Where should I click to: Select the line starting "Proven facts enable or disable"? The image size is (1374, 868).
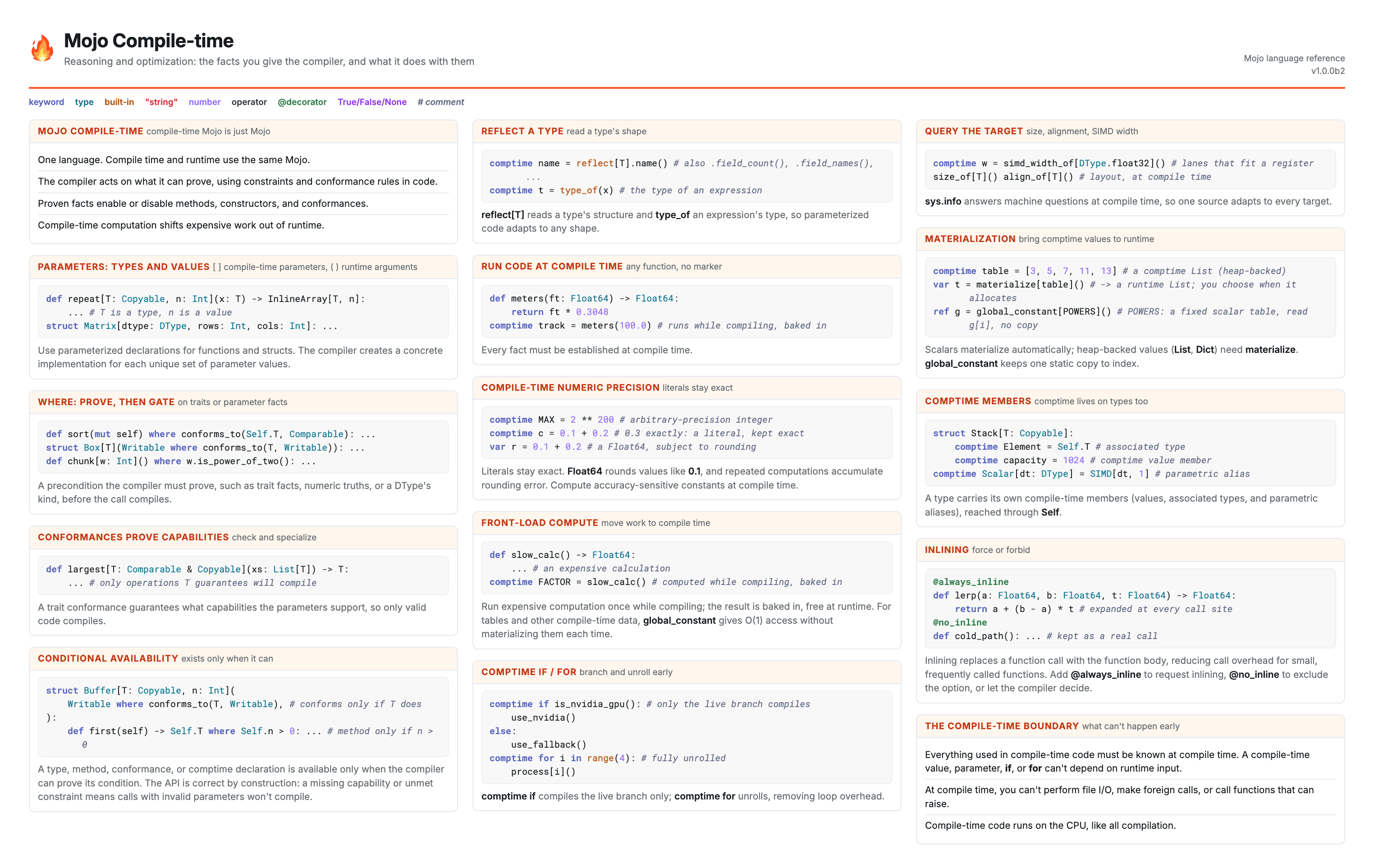click(203, 204)
